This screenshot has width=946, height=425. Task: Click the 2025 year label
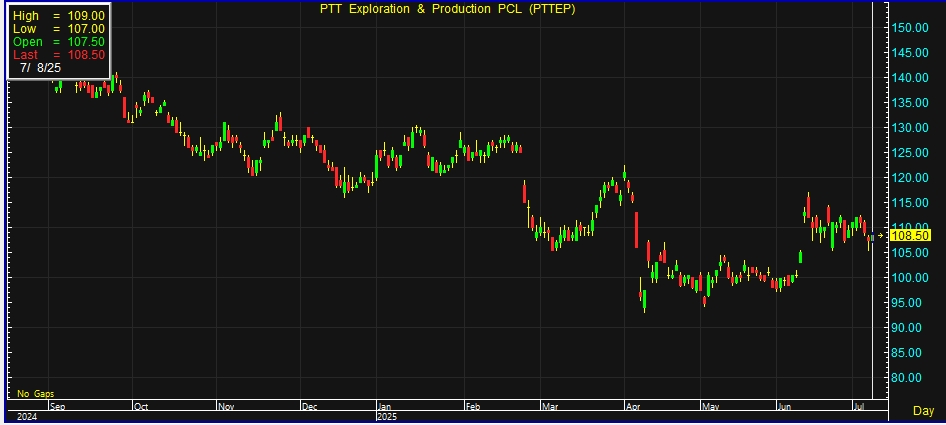[x=387, y=417]
